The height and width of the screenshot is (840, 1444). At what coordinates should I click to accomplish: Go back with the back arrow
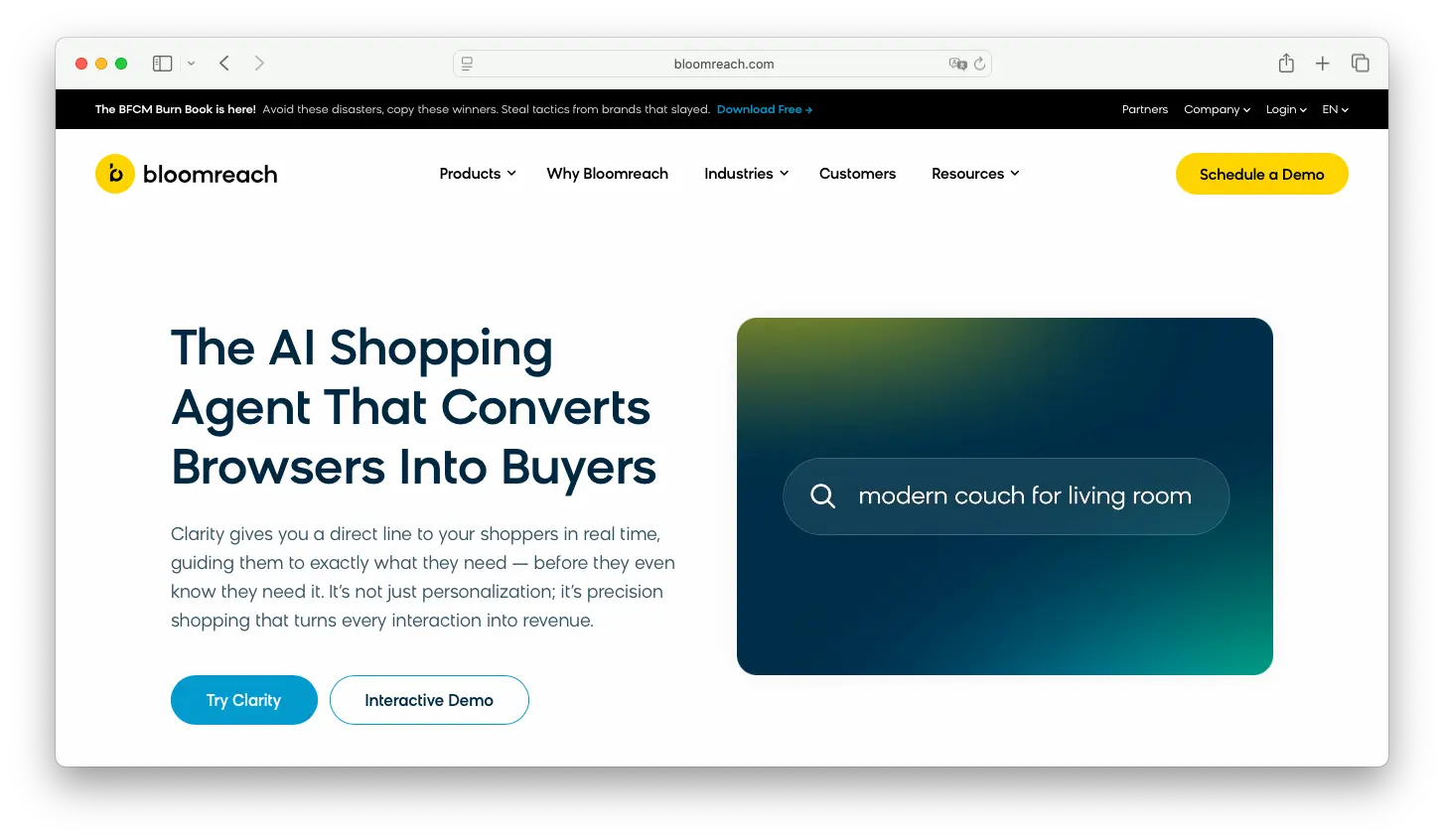click(x=224, y=64)
